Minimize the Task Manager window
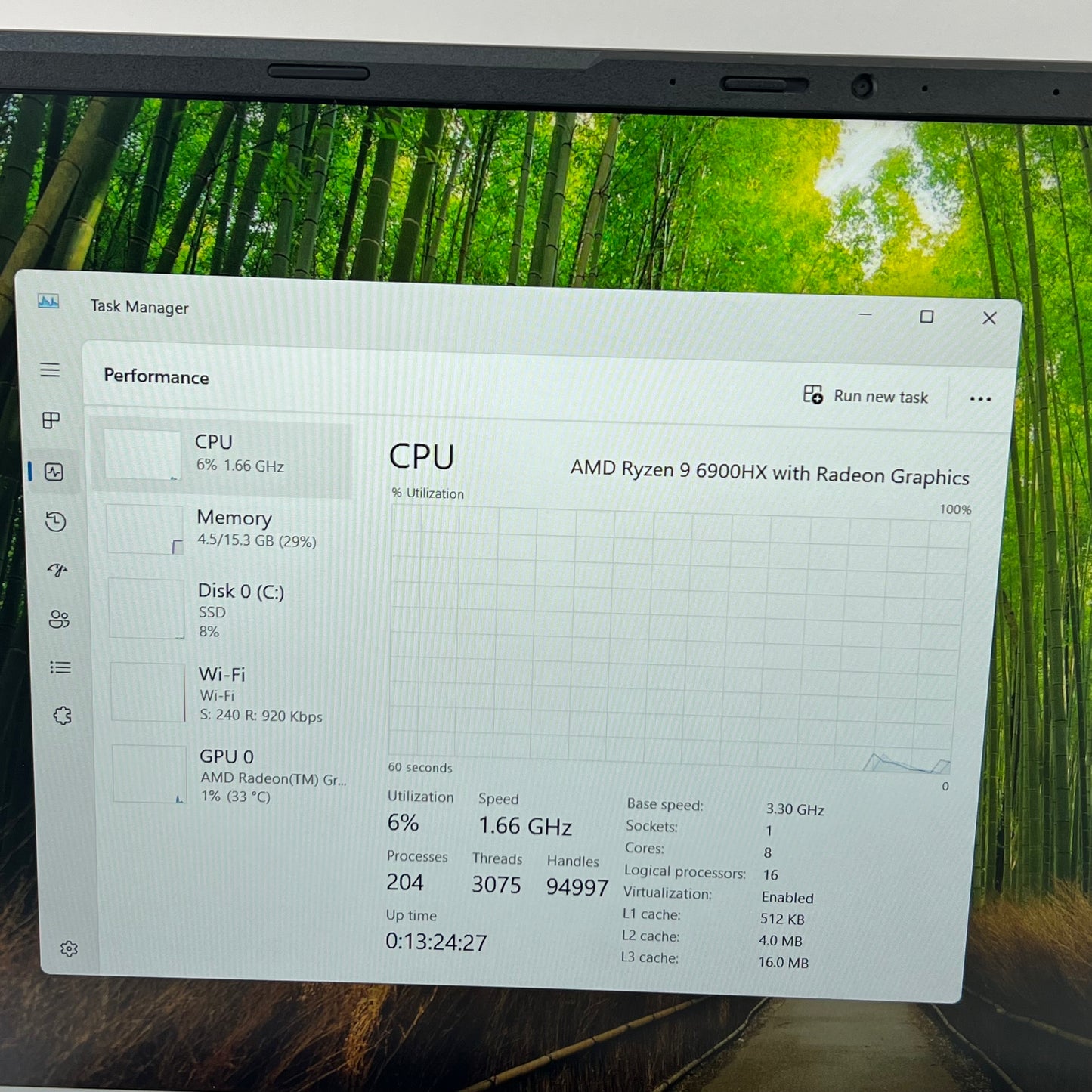 coord(865,314)
